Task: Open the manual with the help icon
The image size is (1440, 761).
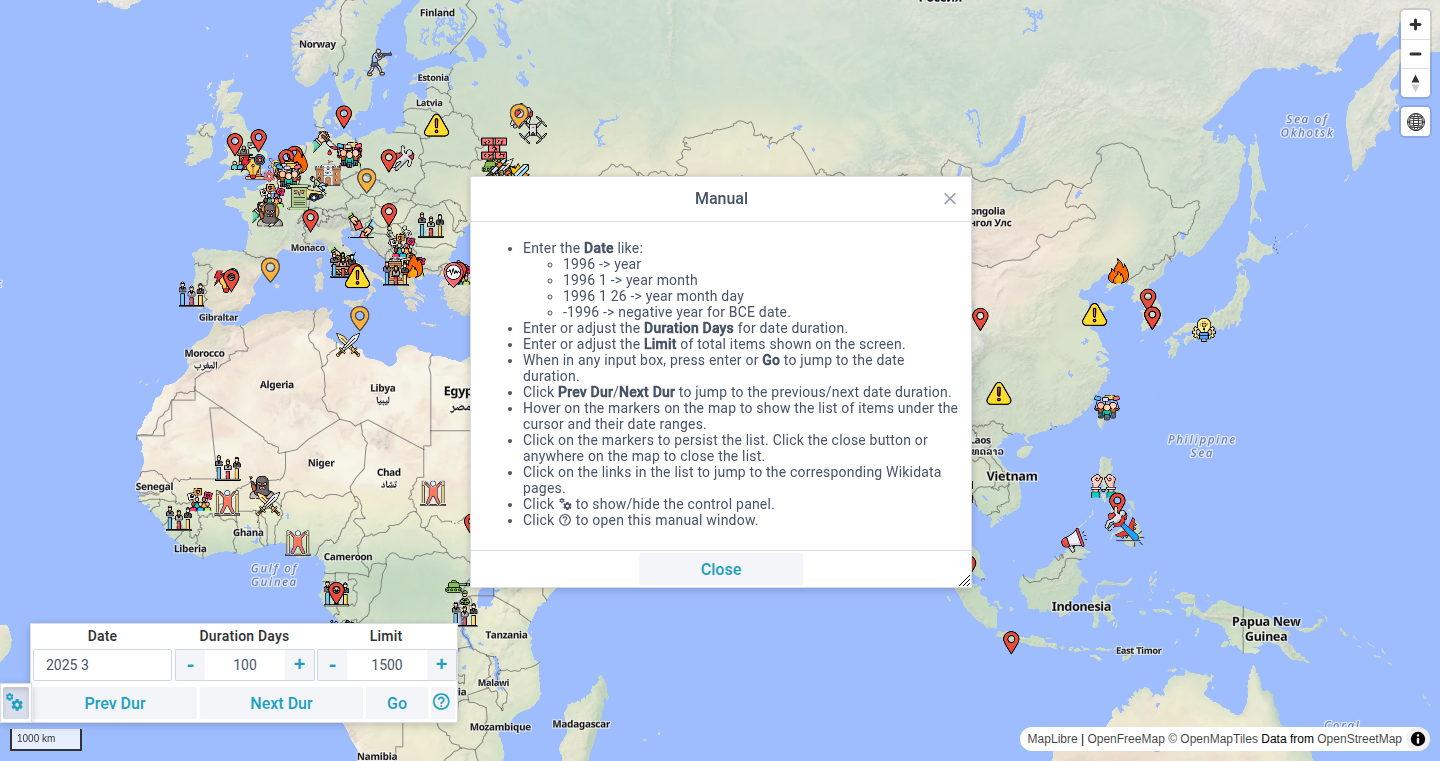Action: 441,702
